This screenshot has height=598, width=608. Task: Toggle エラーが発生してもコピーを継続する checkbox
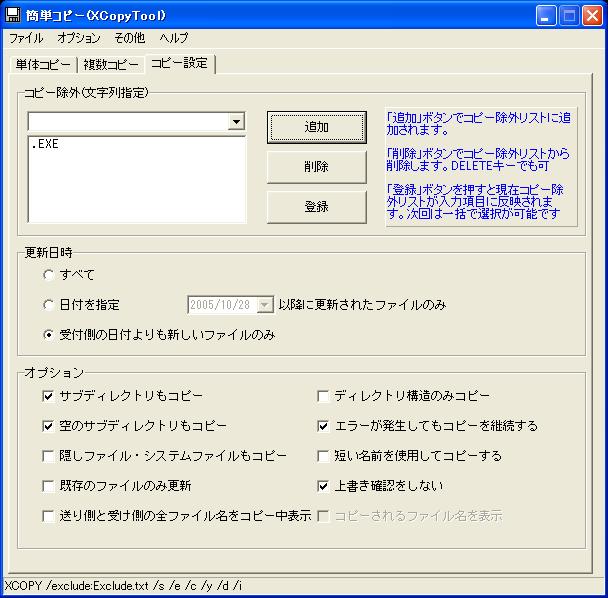click(323, 426)
